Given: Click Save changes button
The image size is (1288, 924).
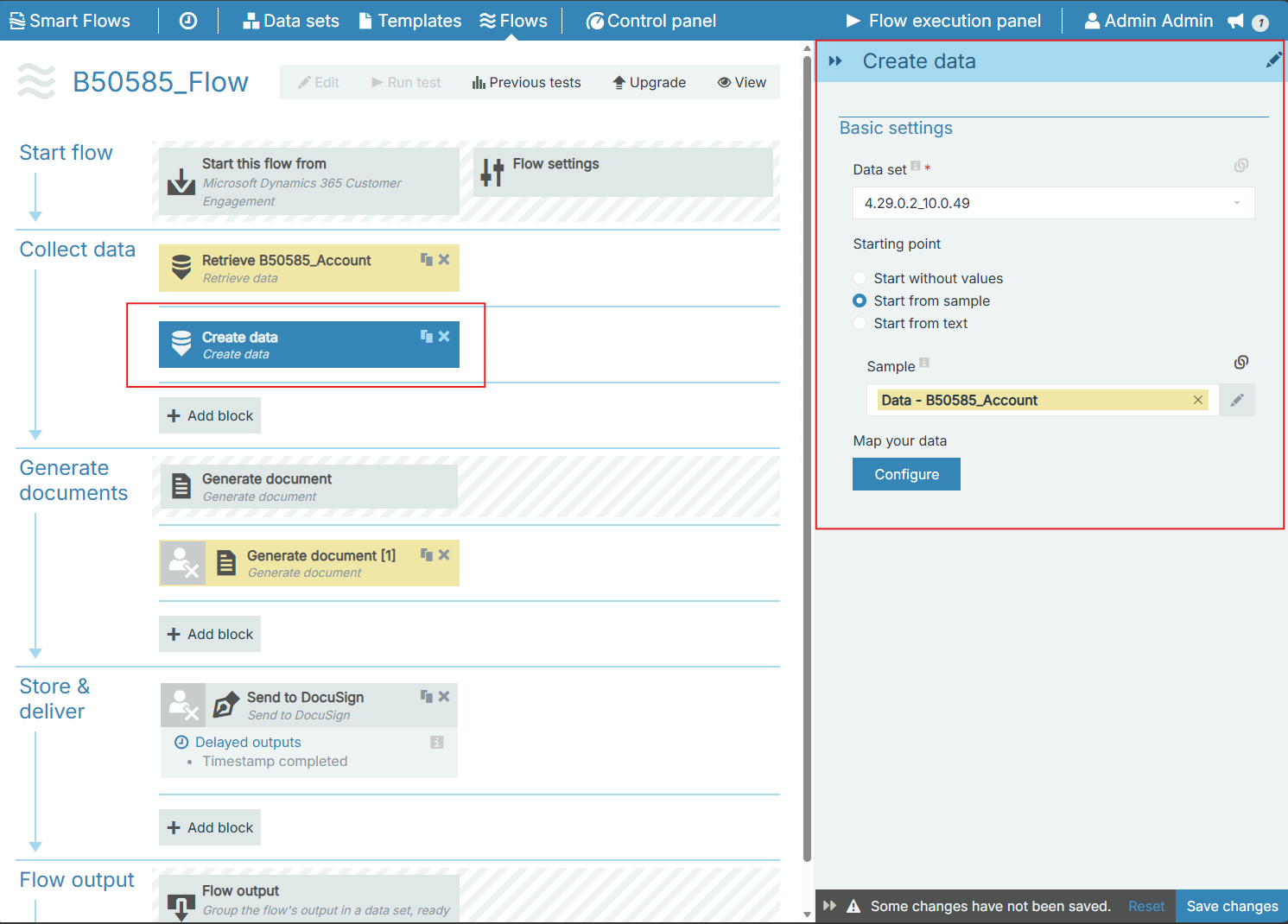Looking at the screenshot, I should click(x=1232, y=906).
